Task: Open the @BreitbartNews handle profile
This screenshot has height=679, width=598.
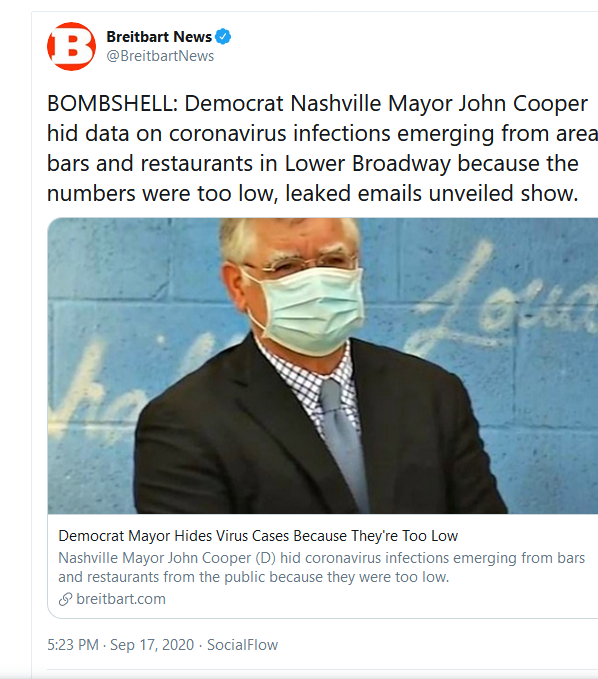Action: point(160,56)
